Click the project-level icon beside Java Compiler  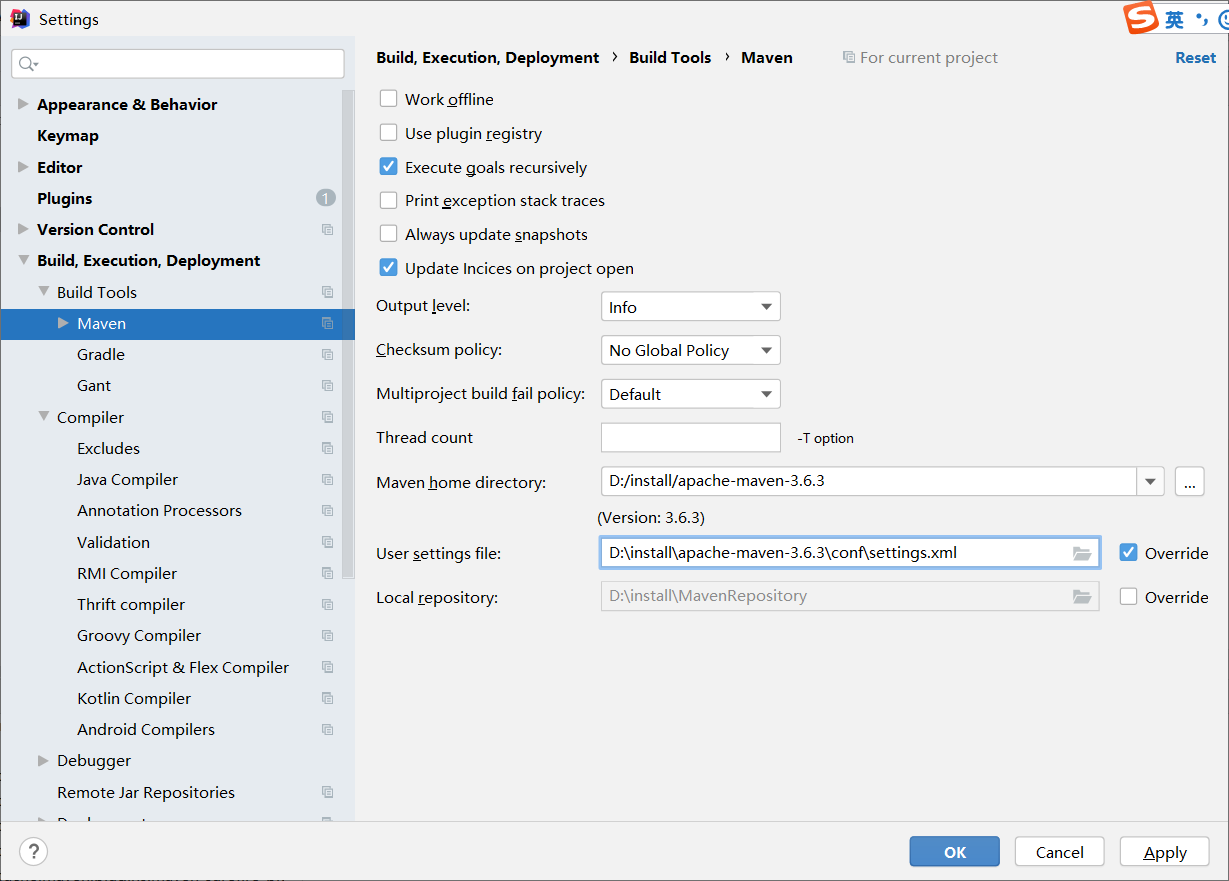tap(327, 480)
